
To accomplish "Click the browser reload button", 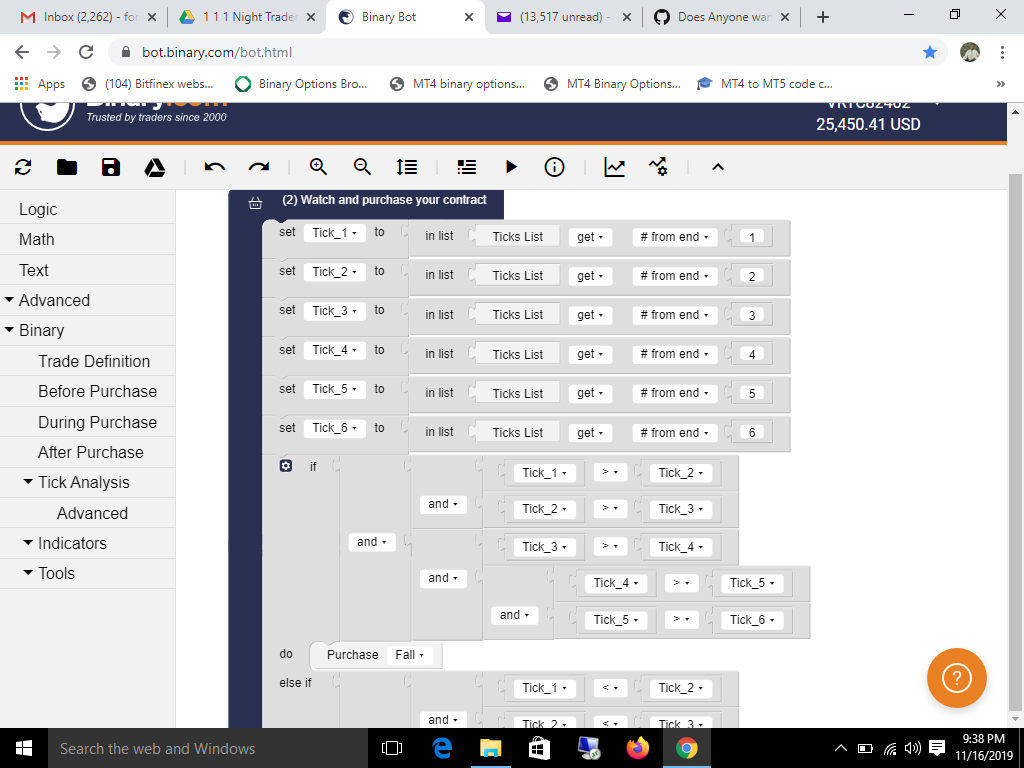I will coord(86,52).
